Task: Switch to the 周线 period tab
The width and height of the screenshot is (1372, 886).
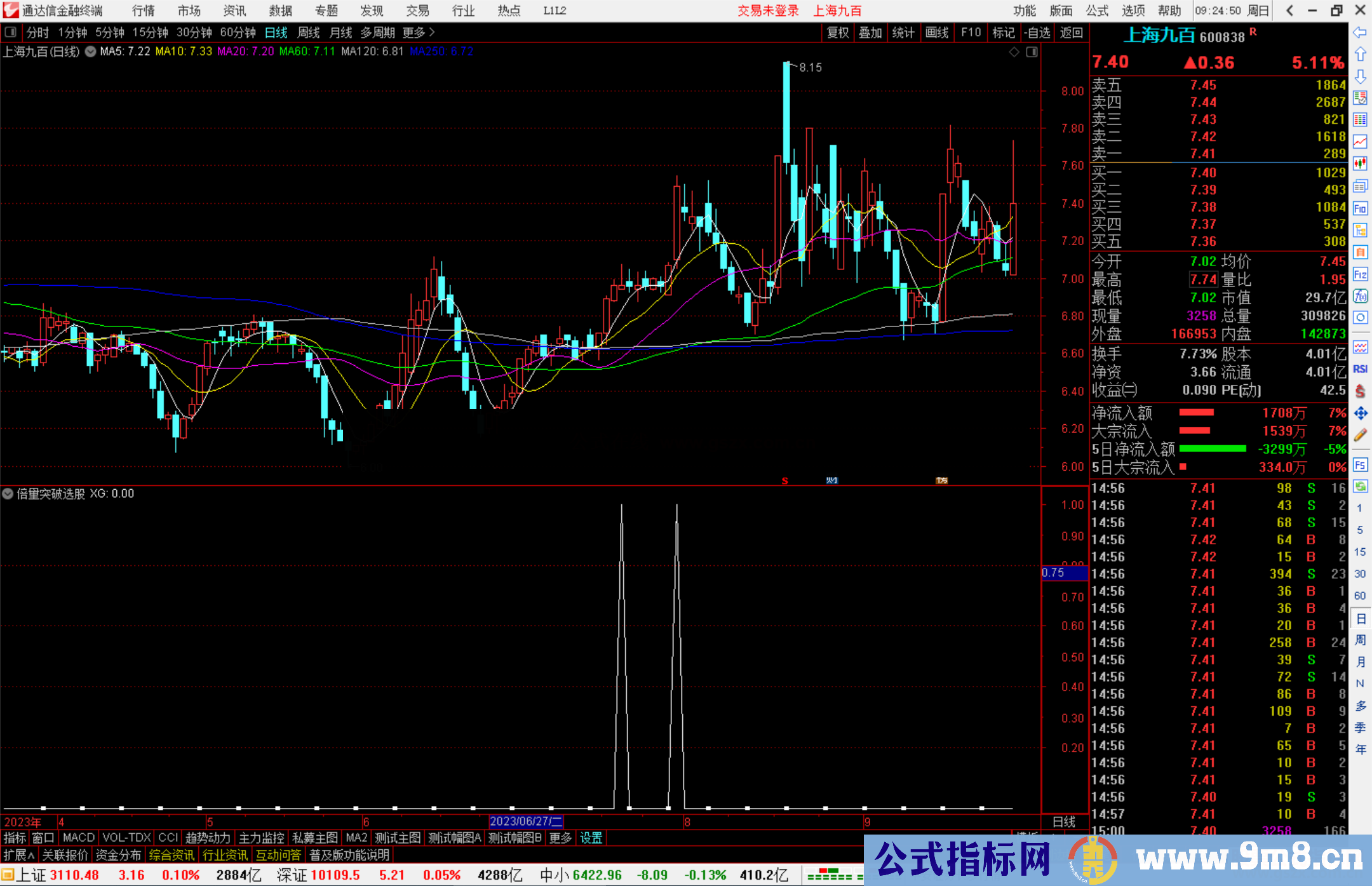Action: click(309, 32)
